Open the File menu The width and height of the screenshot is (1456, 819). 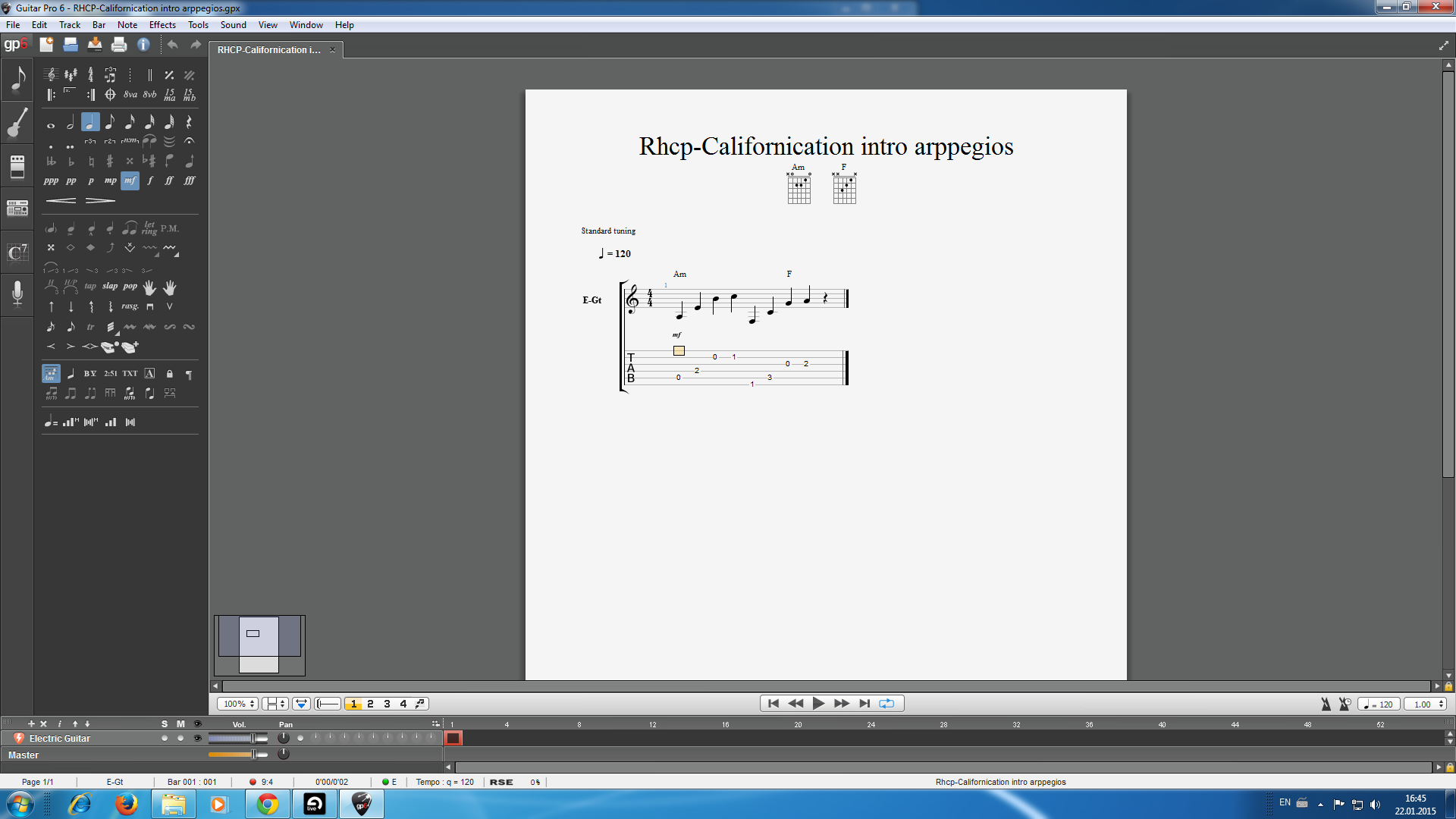pos(13,25)
